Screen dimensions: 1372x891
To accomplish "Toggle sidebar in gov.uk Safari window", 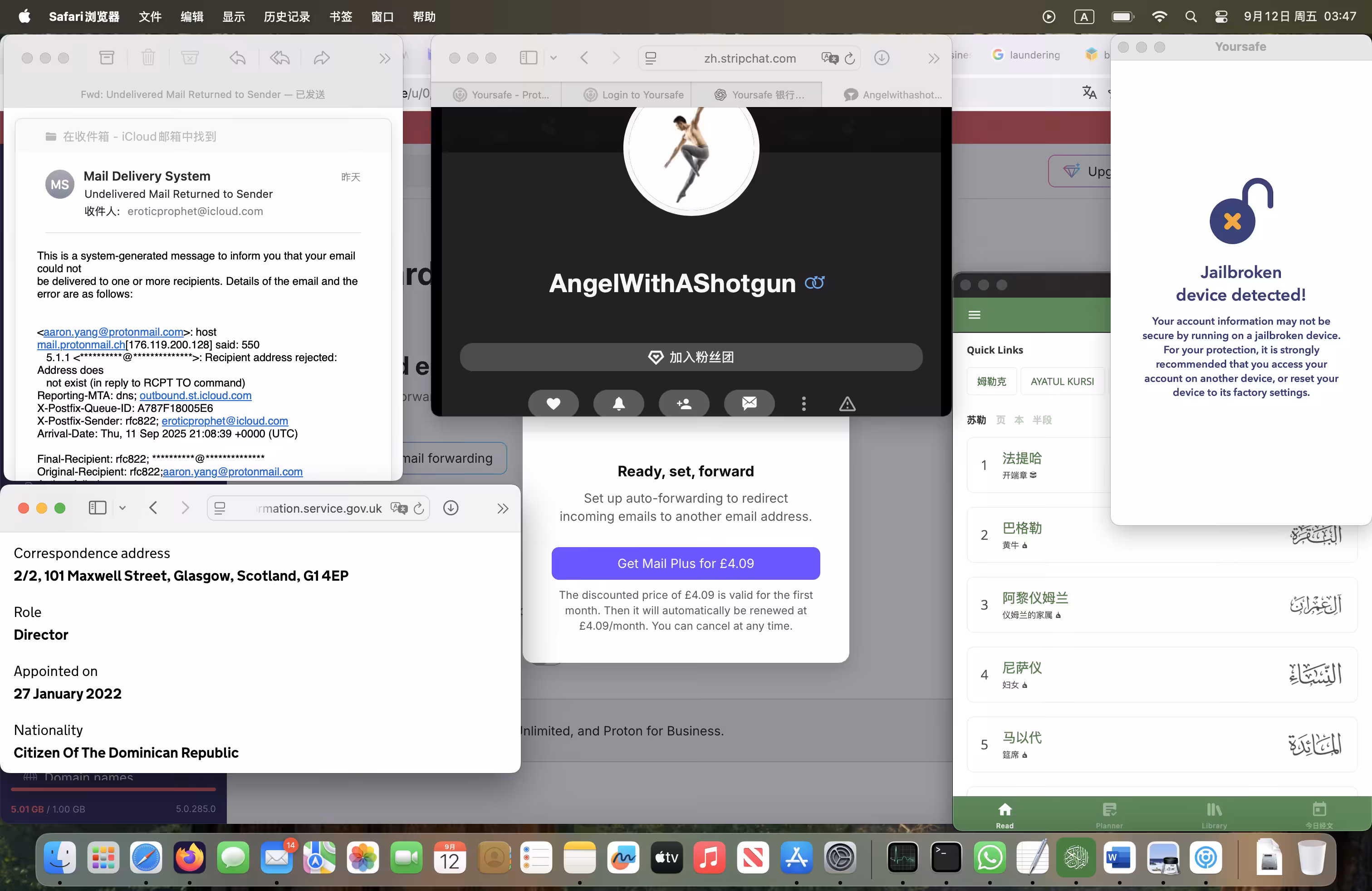I will pos(98,508).
